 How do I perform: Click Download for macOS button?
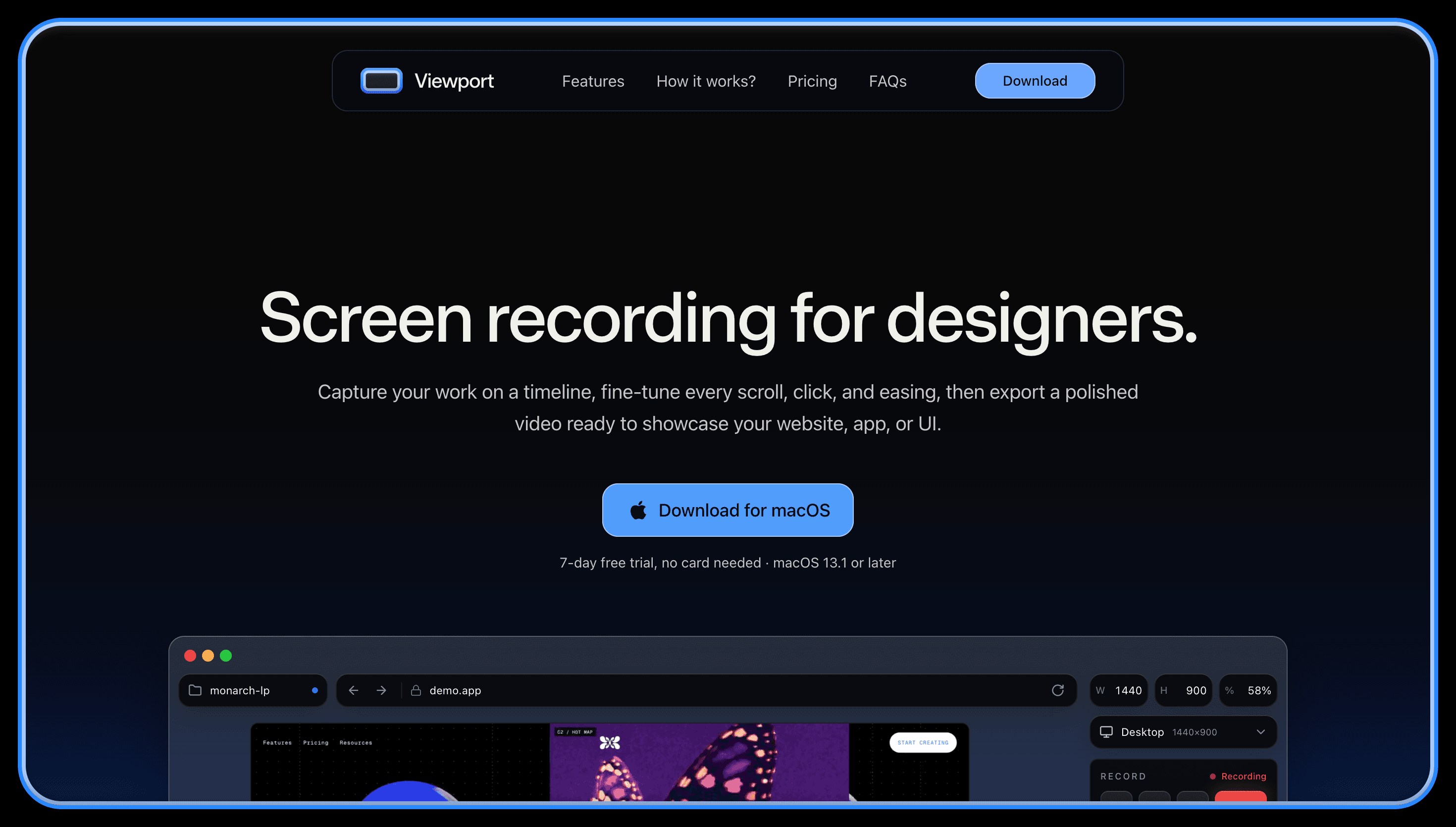pos(728,510)
